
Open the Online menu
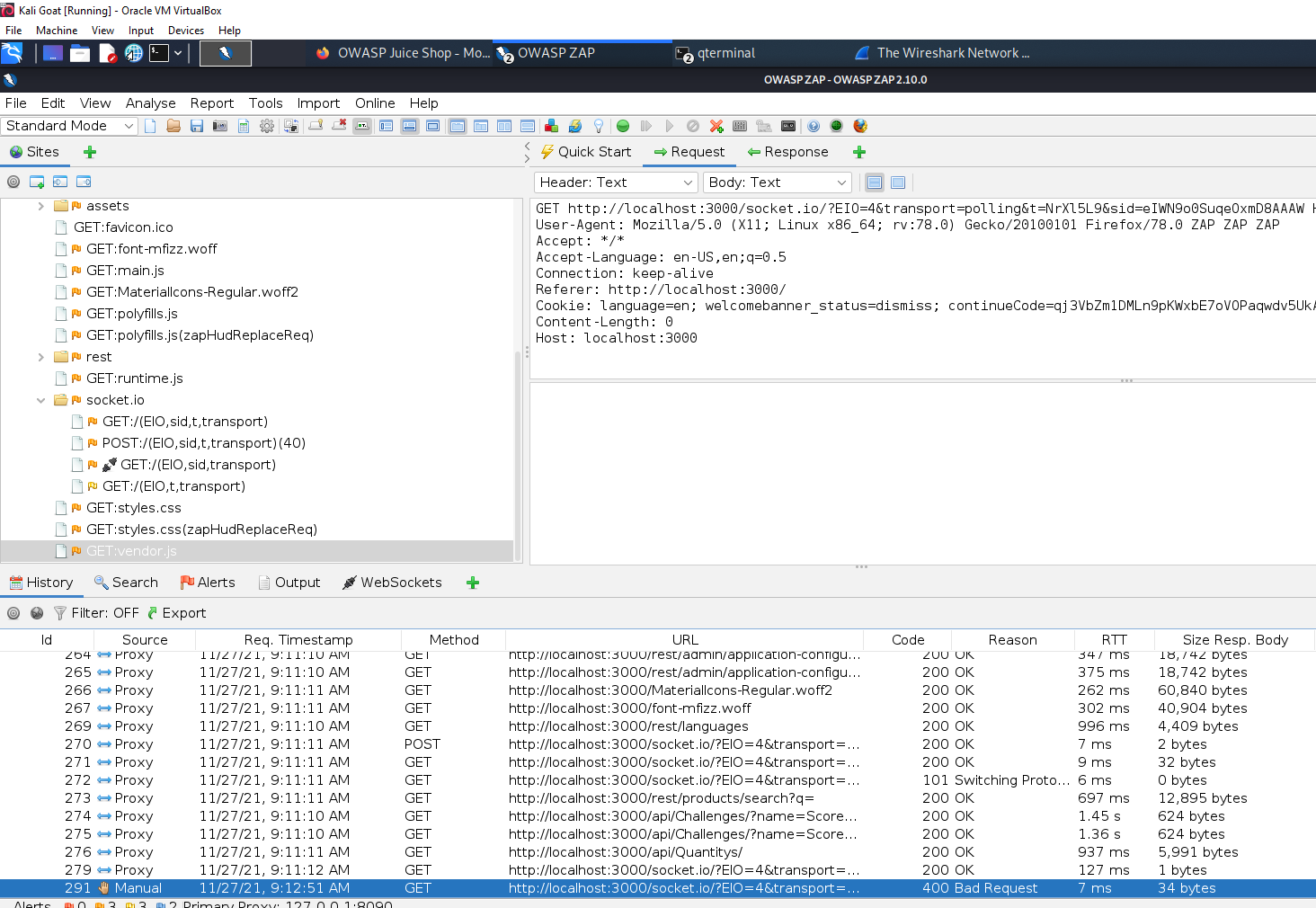click(x=375, y=103)
